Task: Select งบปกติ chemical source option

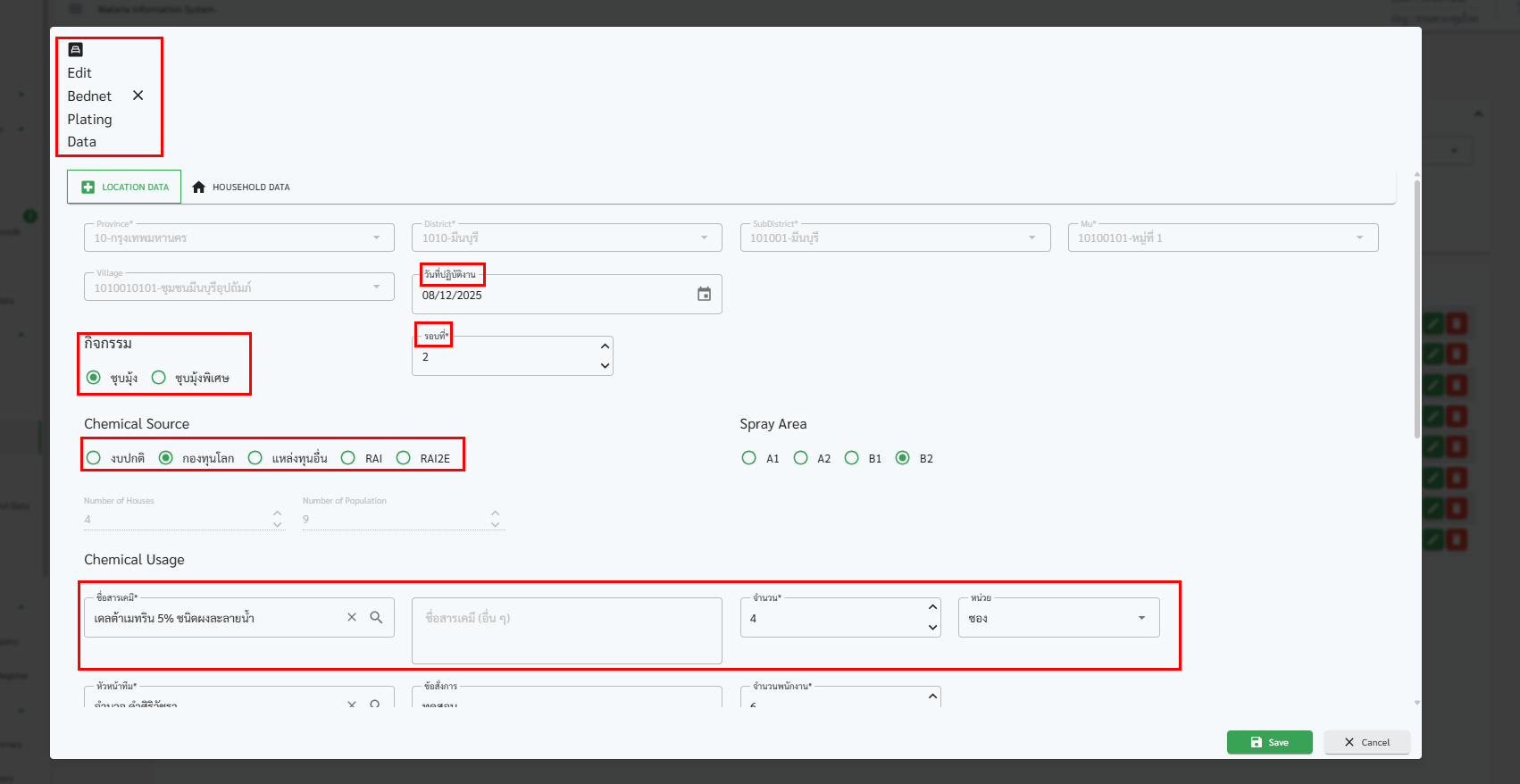Action: point(94,458)
